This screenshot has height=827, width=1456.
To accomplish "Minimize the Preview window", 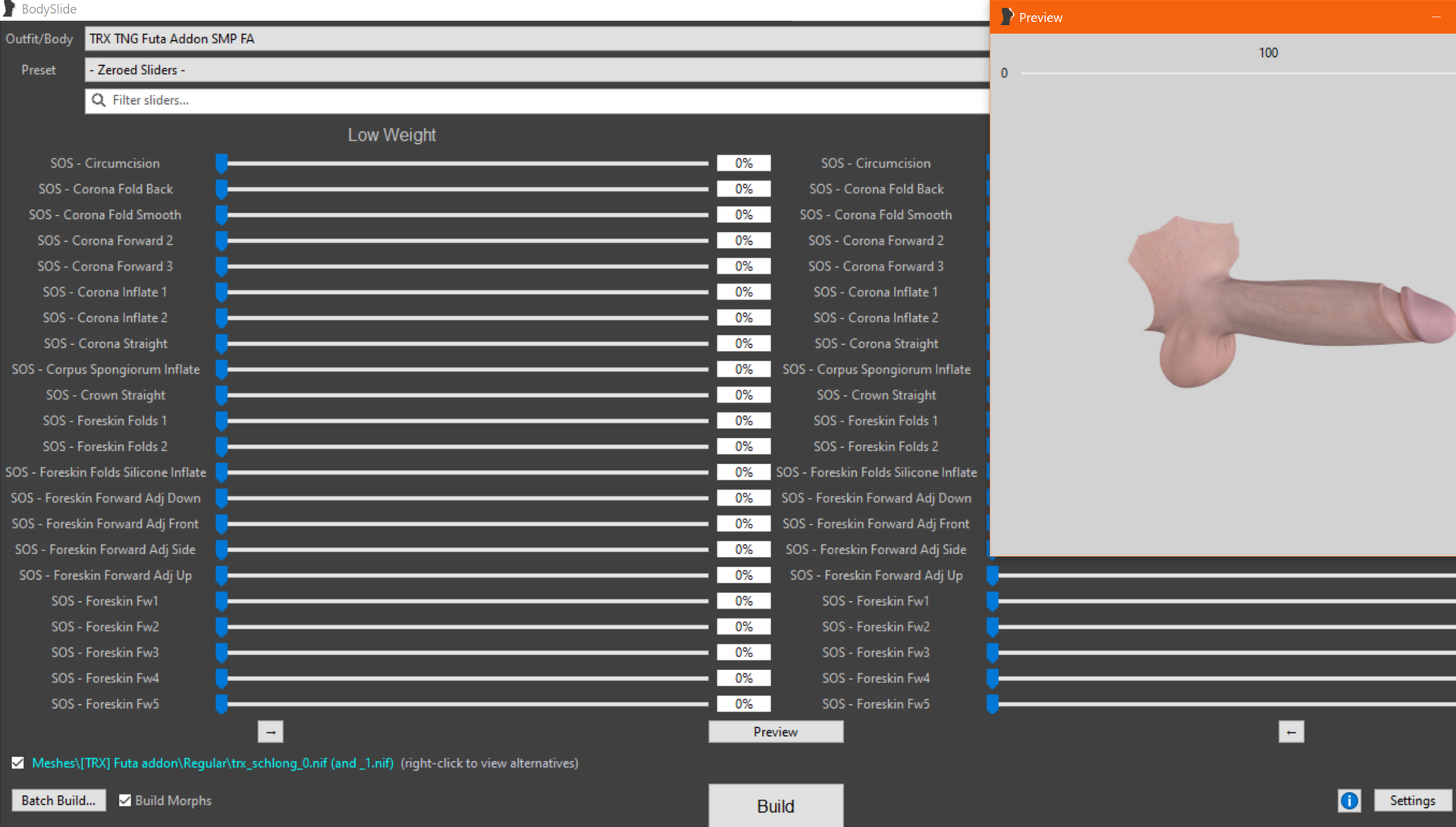I will click(1436, 17).
